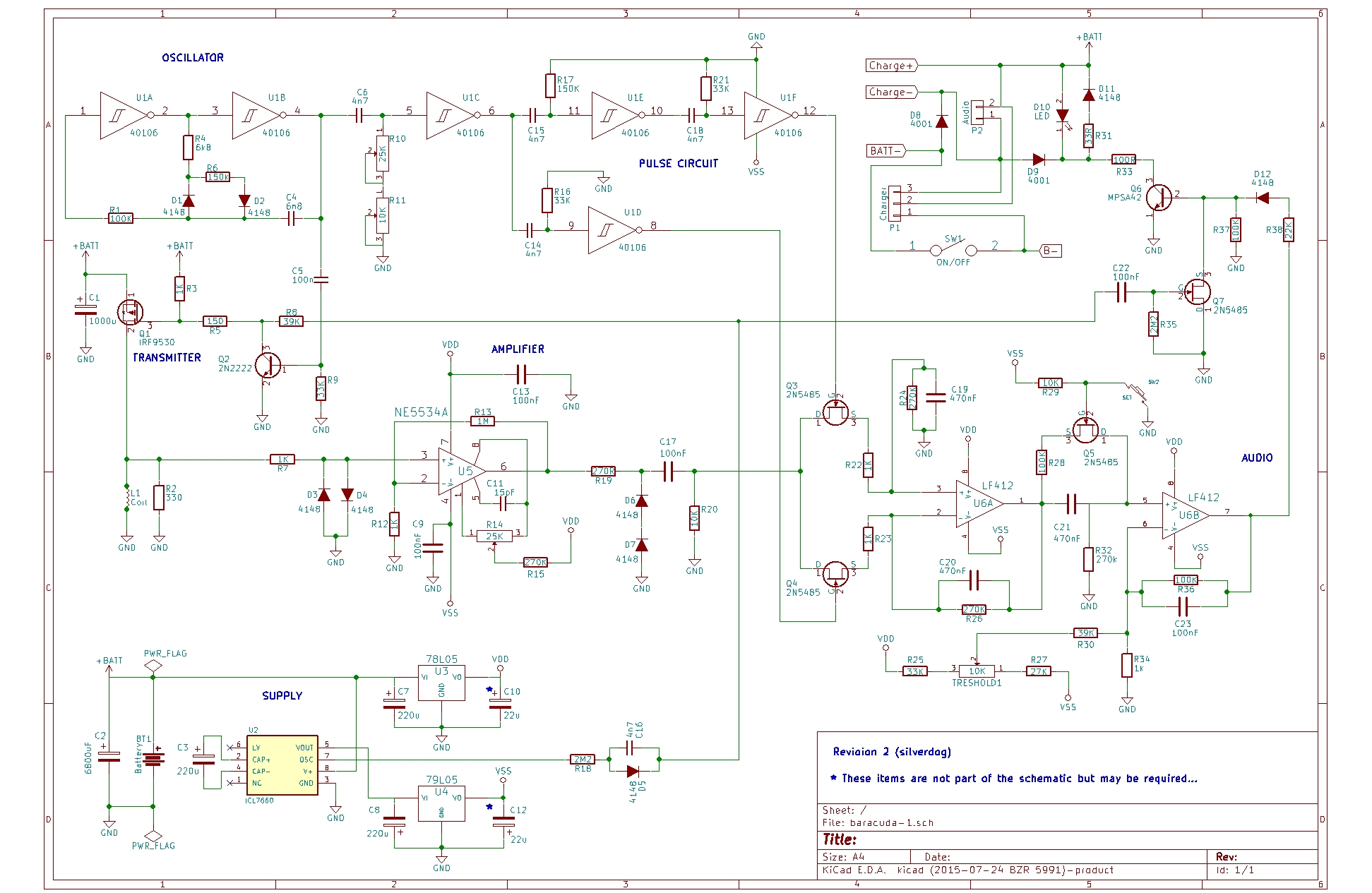Select the P2 Audio connector symbol
Image resolution: width=1372 pixels, height=893 pixels.
(977, 112)
